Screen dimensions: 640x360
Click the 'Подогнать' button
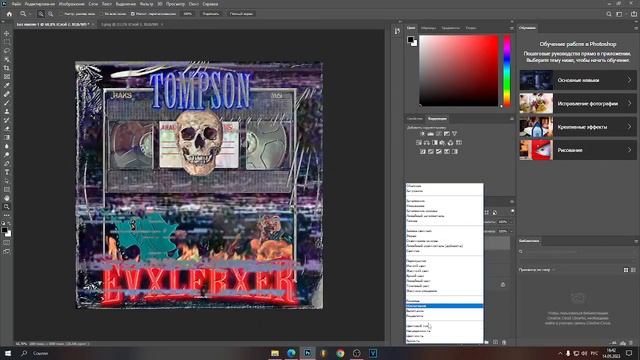[211, 14]
